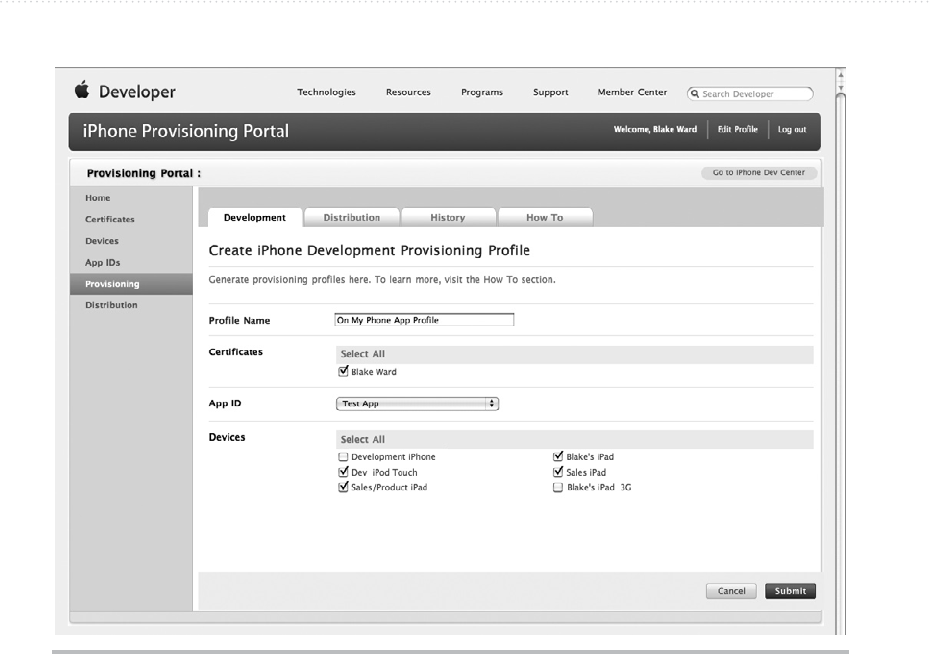The image size is (929, 654).
Task: Click 'Welcome, Blake Ward' text
Action: click(655, 129)
